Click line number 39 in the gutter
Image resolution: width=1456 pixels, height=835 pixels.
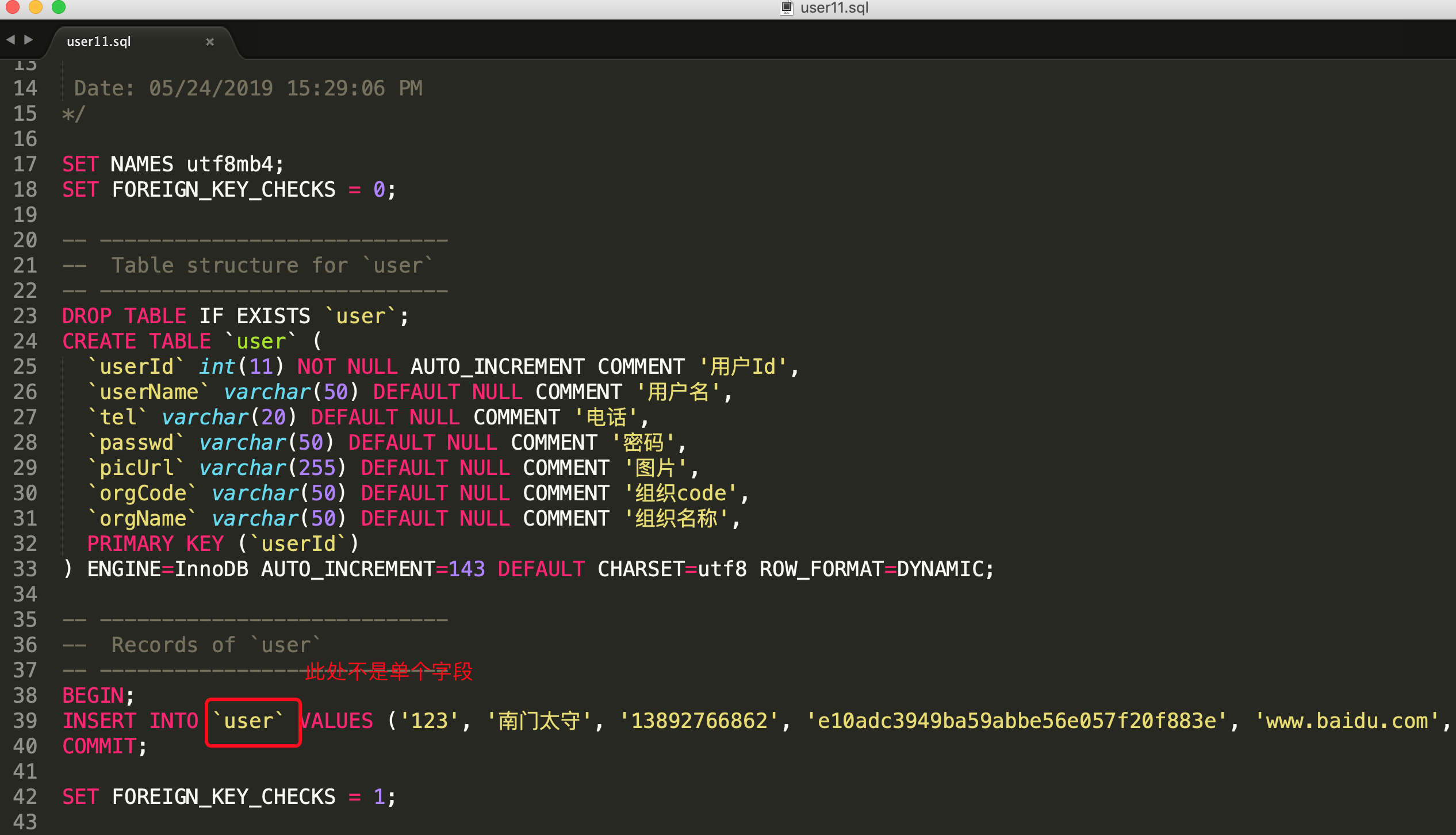pos(25,721)
